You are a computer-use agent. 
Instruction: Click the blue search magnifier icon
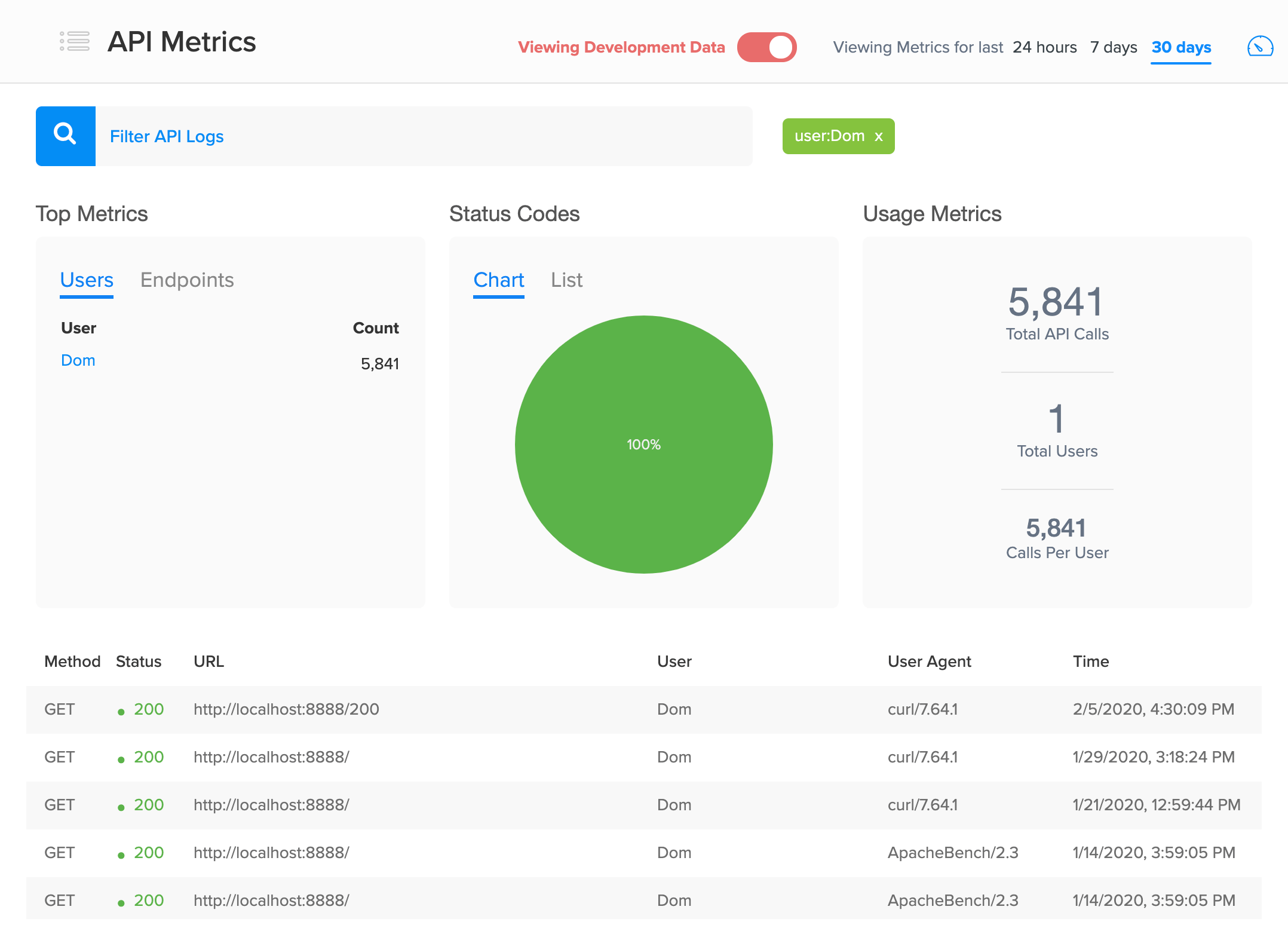(x=65, y=136)
